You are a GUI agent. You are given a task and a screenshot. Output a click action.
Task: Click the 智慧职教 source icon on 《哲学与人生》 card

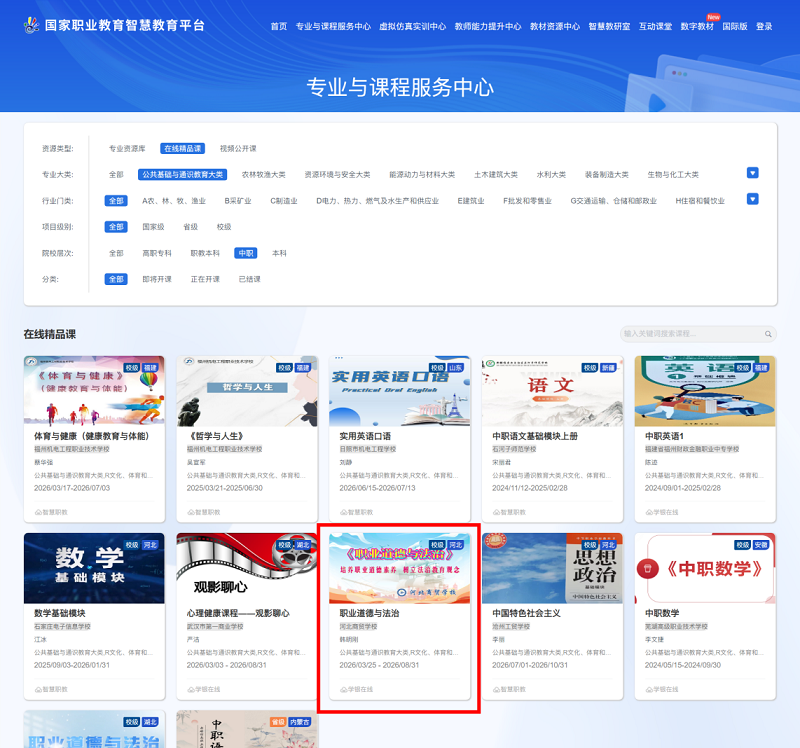tap(190, 512)
